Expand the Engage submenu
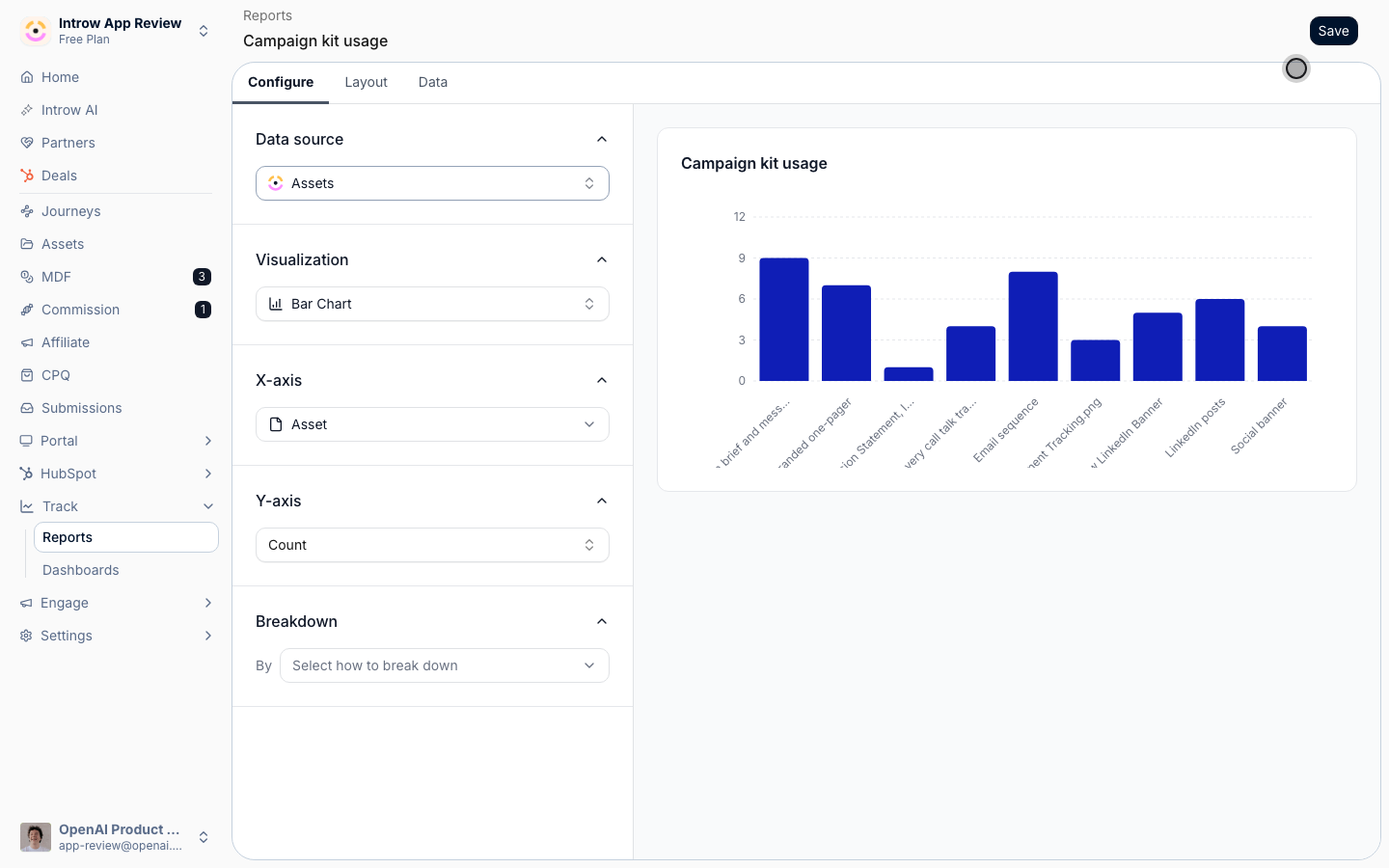This screenshot has height=868, width=1389. [x=208, y=603]
